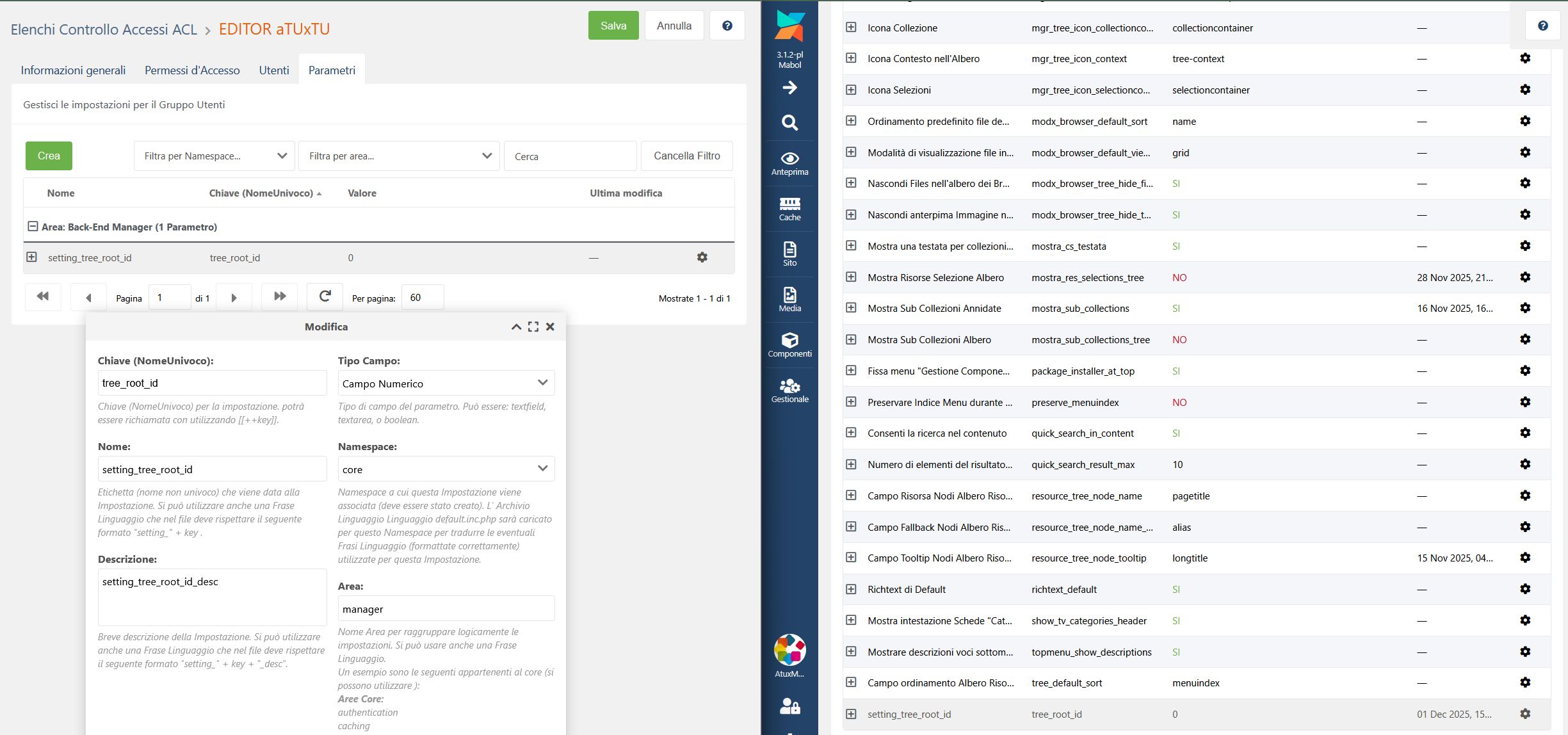Click gear icon for setting_tree_root_id row
This screenshot has width=1568, height=735.
[702, 257]
